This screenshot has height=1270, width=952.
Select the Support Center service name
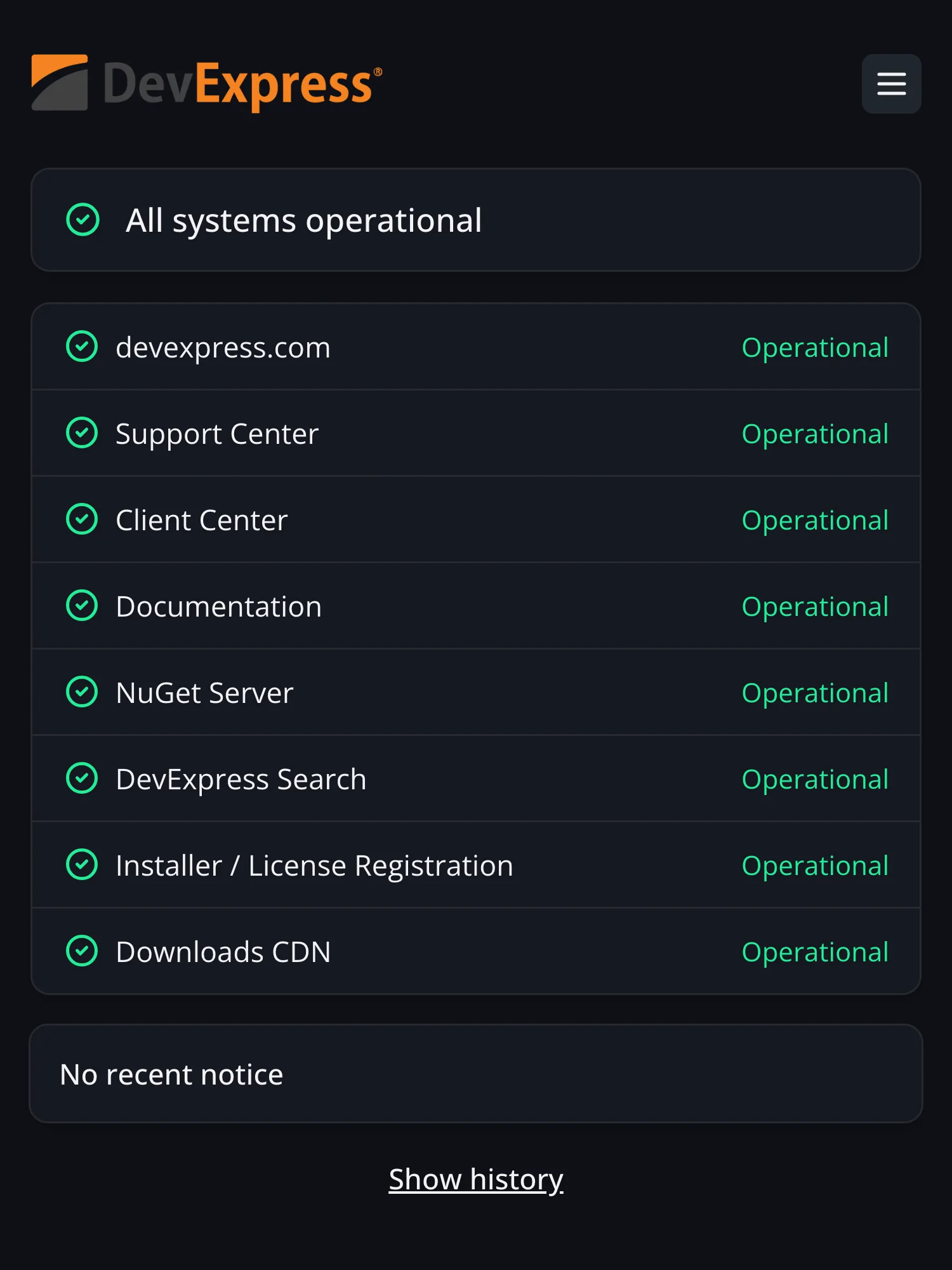click(x=217, y=434)
